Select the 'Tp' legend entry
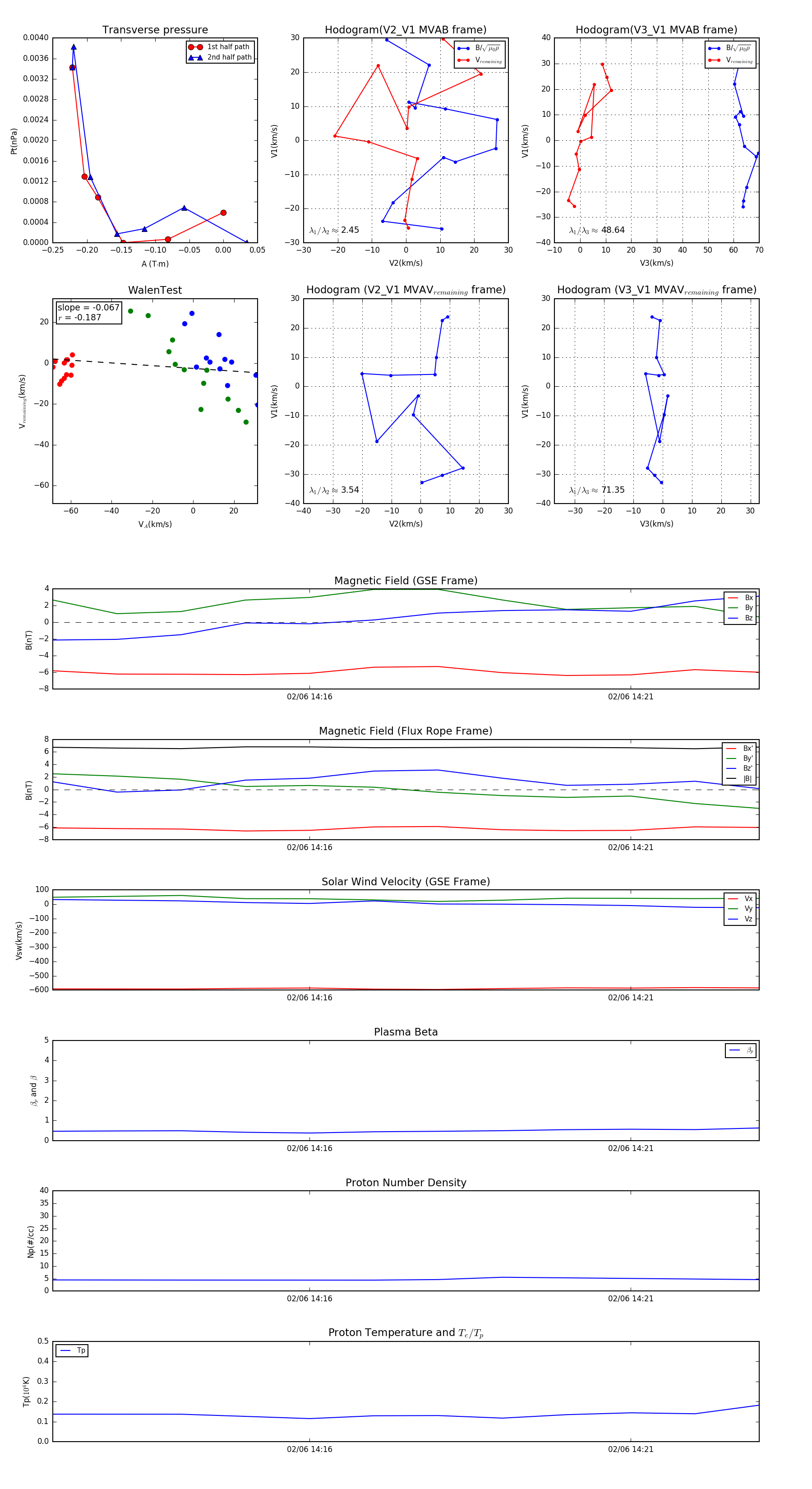The height and width of the screenshot is (1489, 812). click(72, 1351)
